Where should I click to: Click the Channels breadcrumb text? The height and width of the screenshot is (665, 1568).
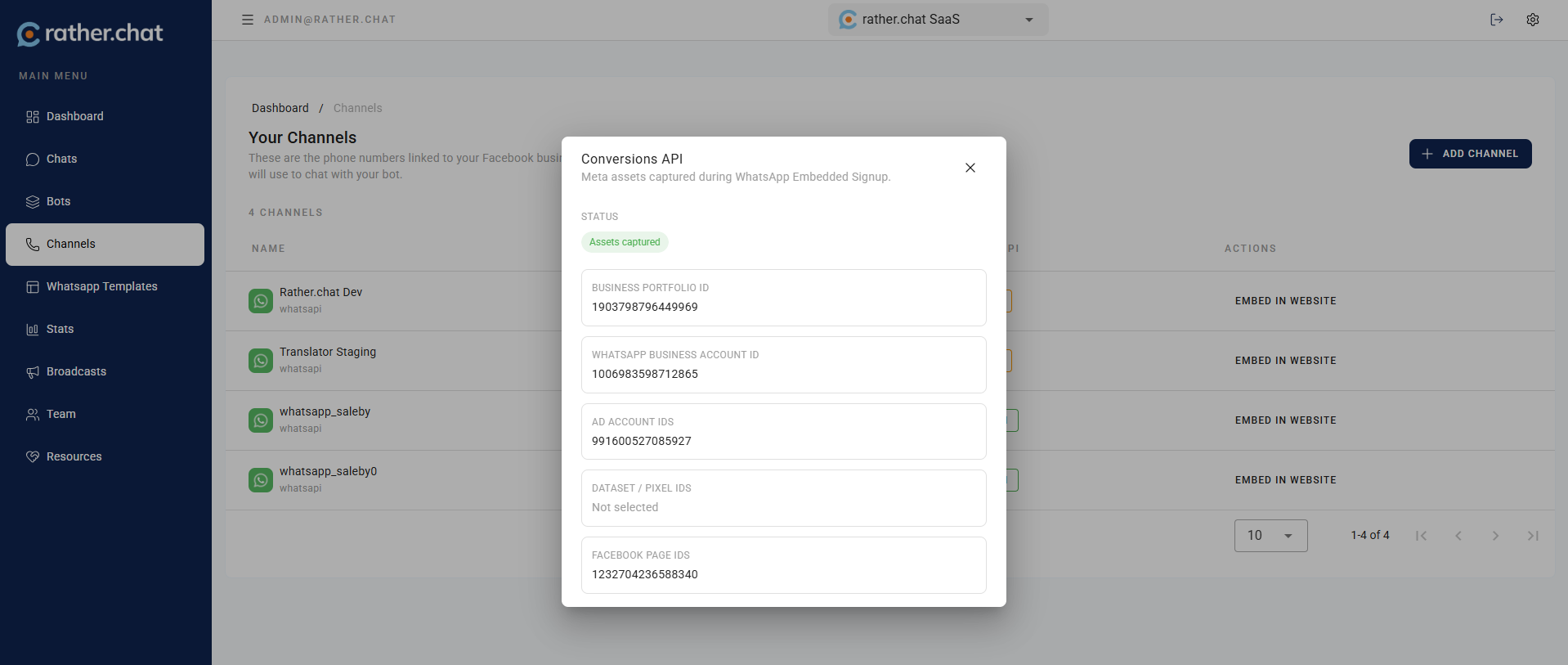tap(357, 108)
